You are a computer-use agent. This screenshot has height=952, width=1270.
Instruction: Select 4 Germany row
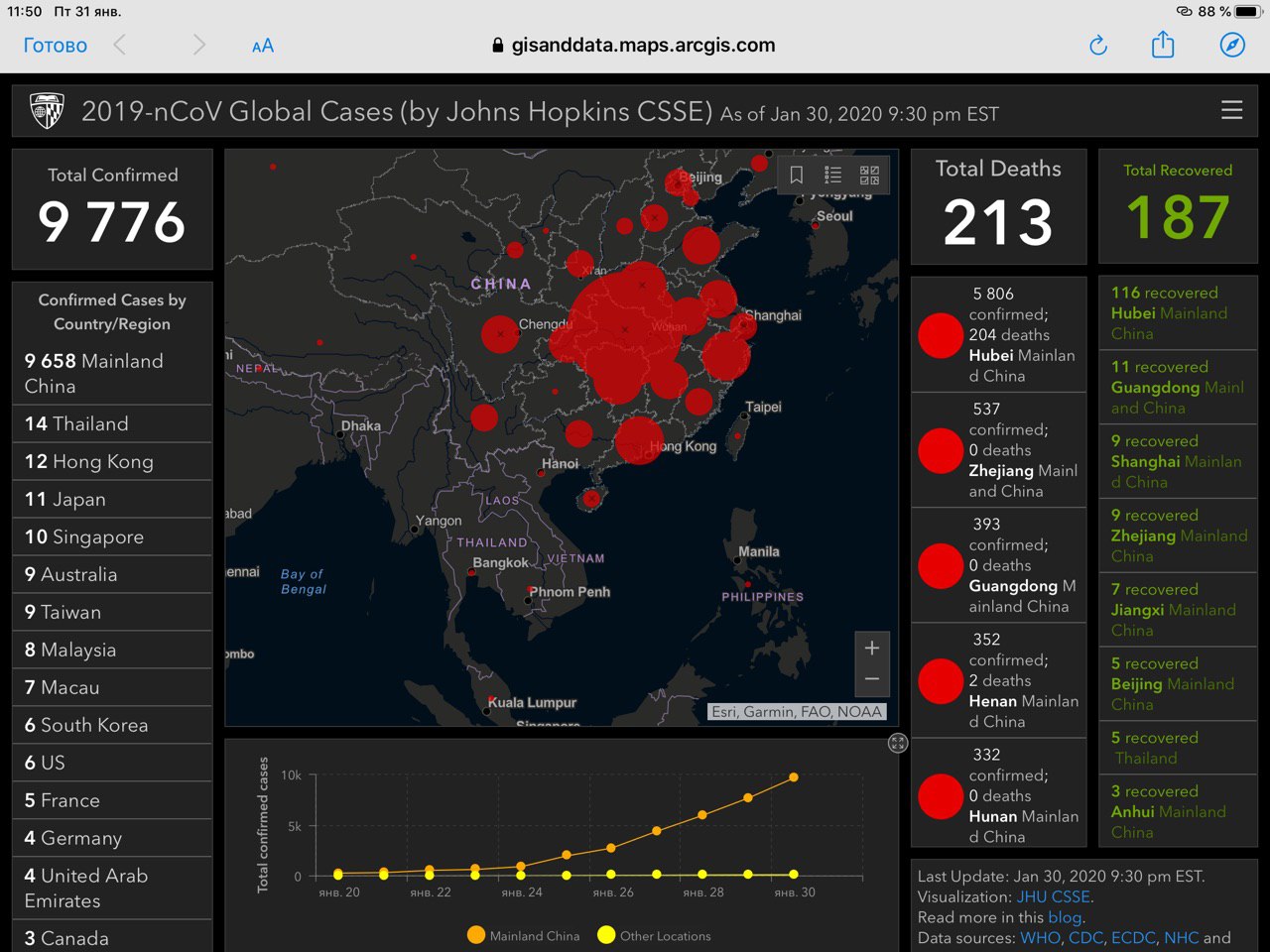112,838
